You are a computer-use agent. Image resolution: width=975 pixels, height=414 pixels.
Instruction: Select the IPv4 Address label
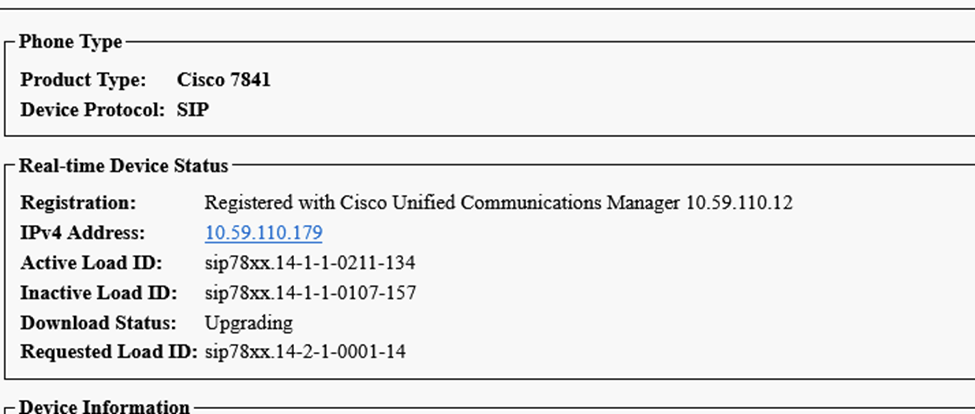pyautogui.click(x=83, y=233)
